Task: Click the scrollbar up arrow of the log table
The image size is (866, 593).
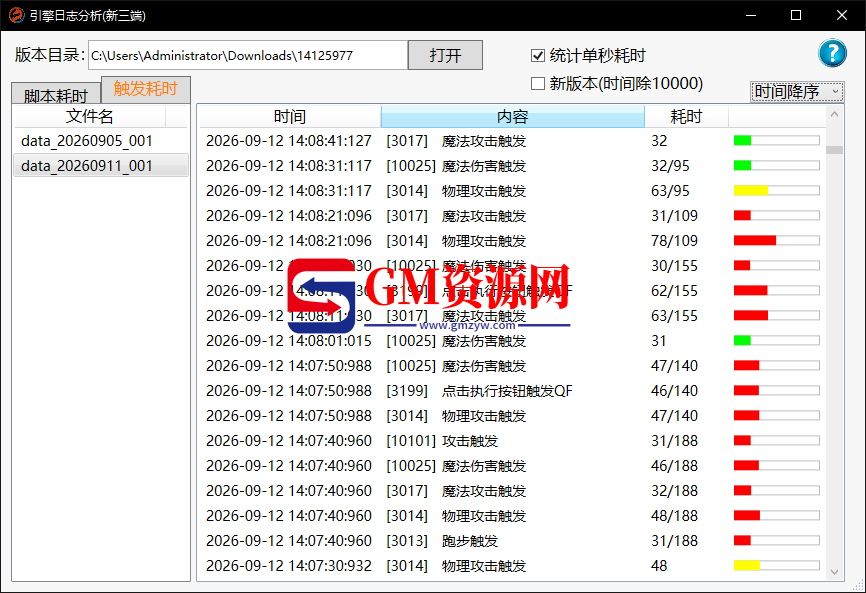Action: pos(834,114)
